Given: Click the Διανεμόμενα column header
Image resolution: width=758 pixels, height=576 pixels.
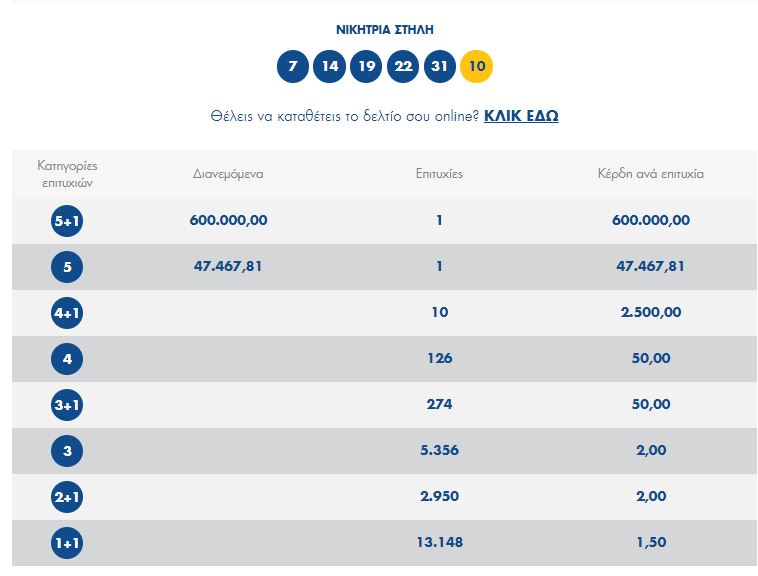Looking at the screenshot, I should 228,174.
